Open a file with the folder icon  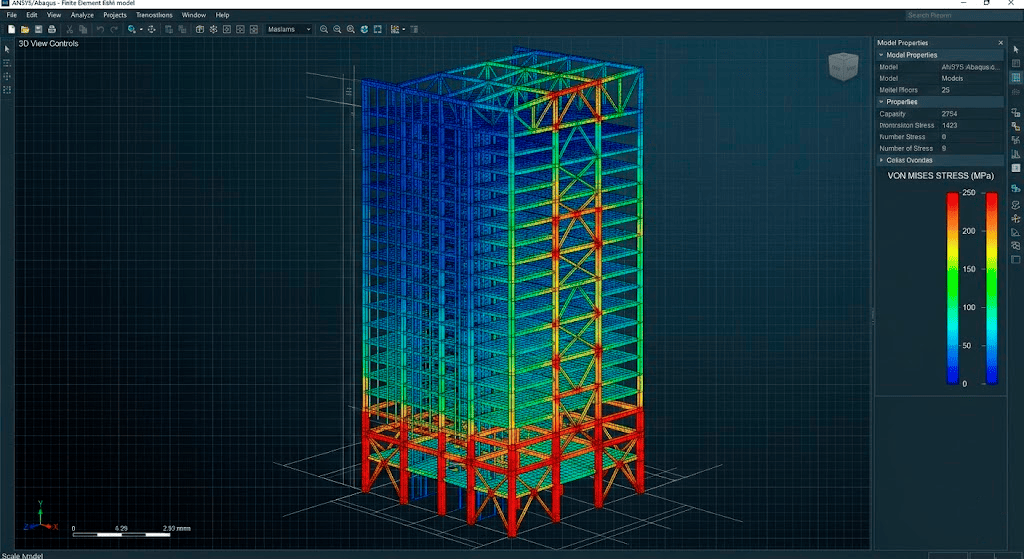25,29
